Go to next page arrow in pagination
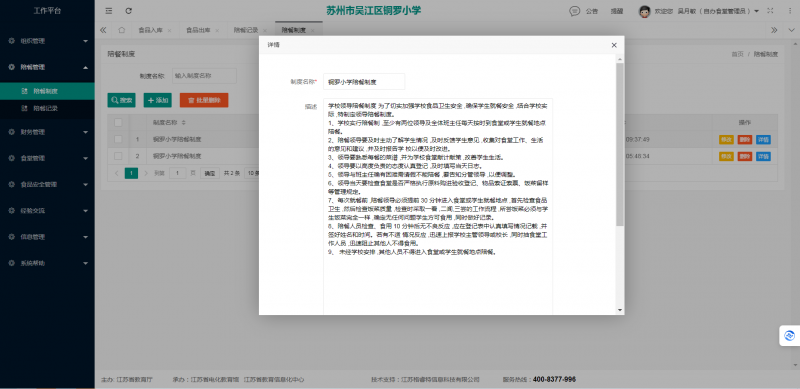Screen dimensions: 800x389 (146, 173)
